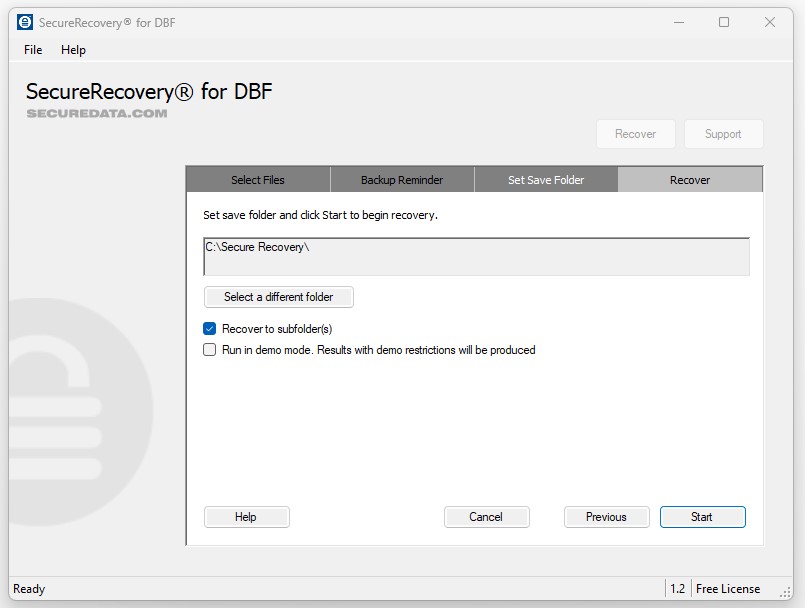Image resolution: width=805 pixels, height=608 pixels.
Task: Click the Help button at bottom left
Action: [x=246, y=517]
